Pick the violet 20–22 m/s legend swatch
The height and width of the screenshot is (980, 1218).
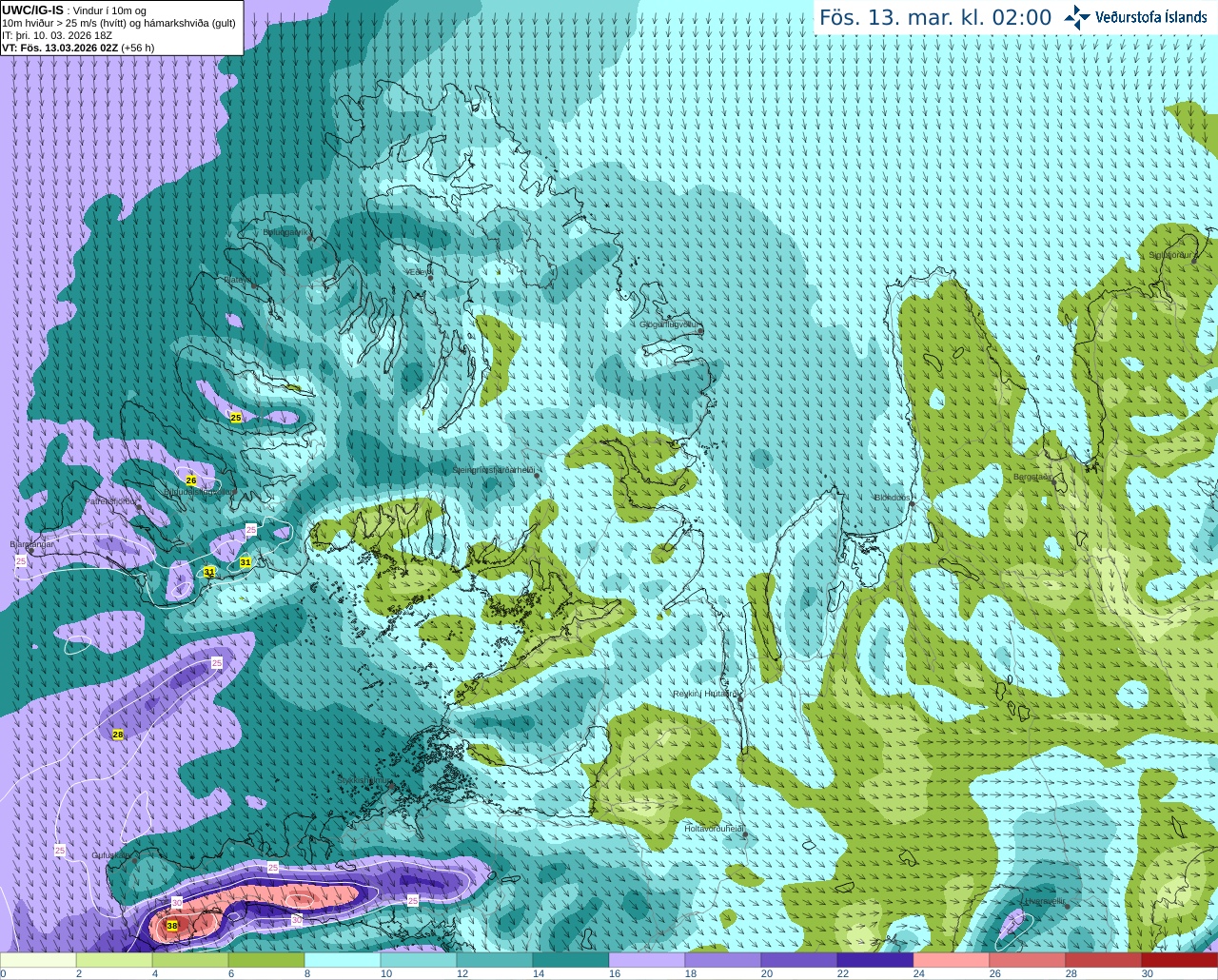pos(799,960)
